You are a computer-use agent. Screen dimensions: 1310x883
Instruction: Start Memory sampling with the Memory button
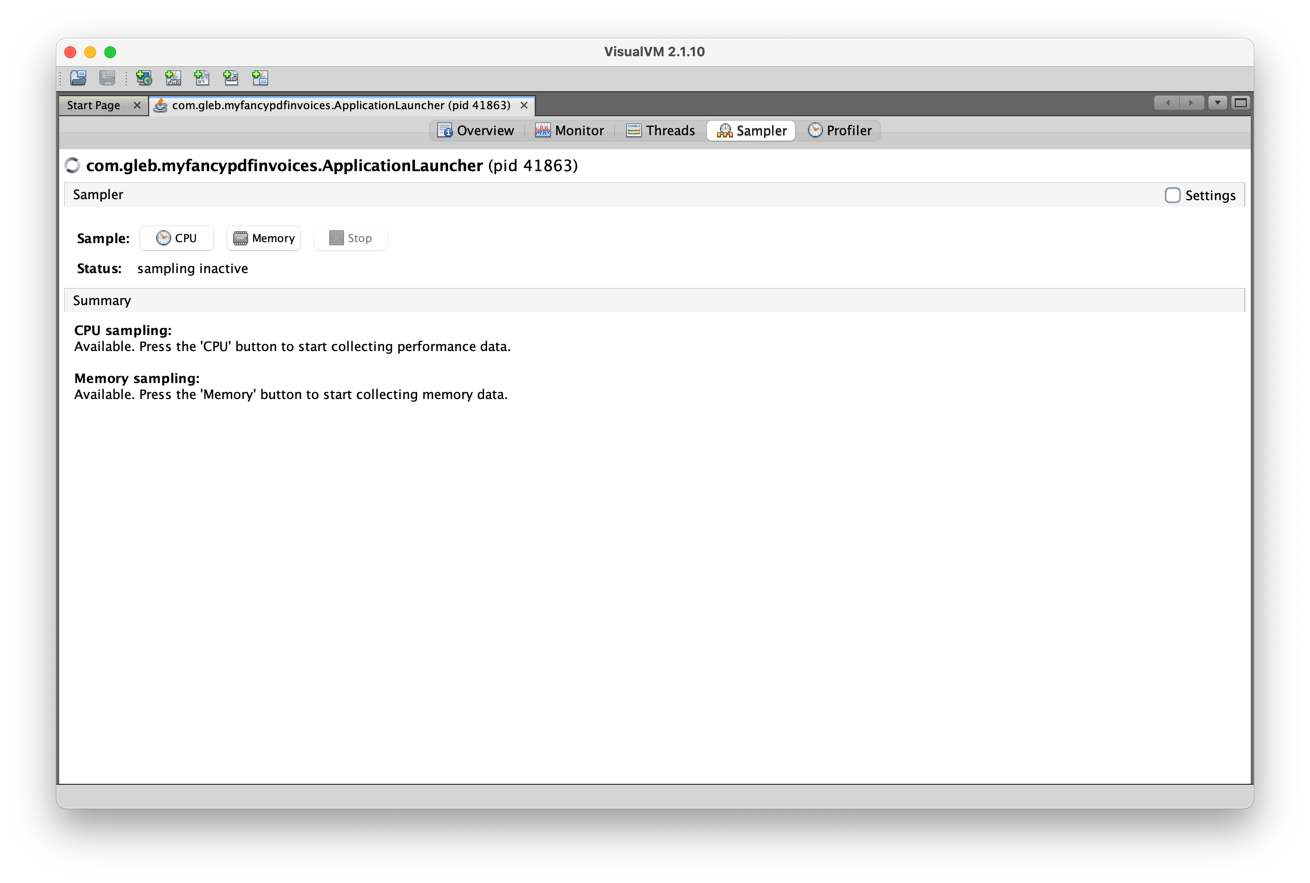pos(263,238)
